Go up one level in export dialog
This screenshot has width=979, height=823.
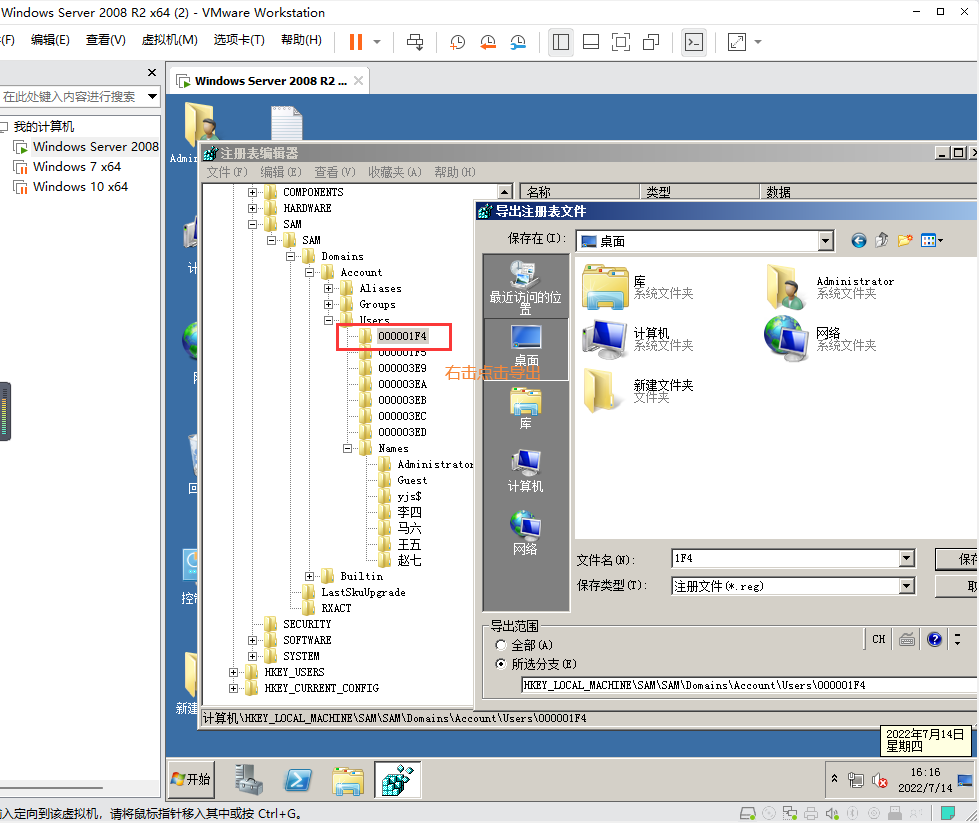pyautogui.click(x=882, y=240)
